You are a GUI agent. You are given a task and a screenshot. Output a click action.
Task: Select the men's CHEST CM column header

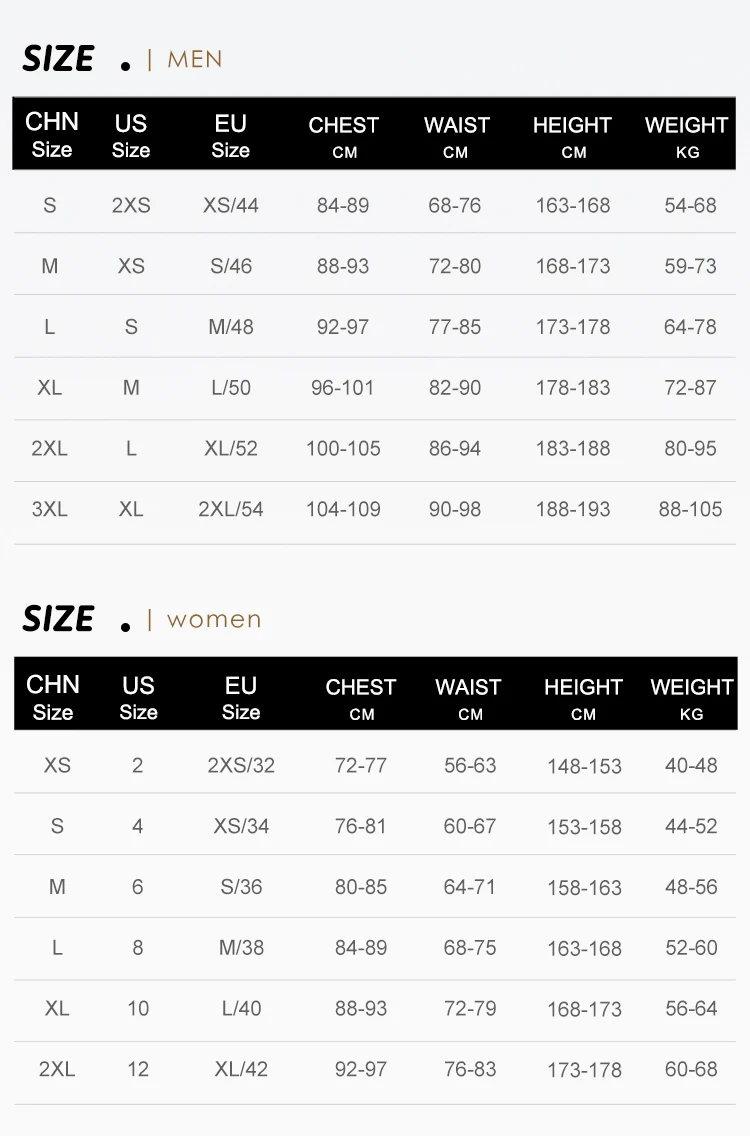[x=343, y=137]
